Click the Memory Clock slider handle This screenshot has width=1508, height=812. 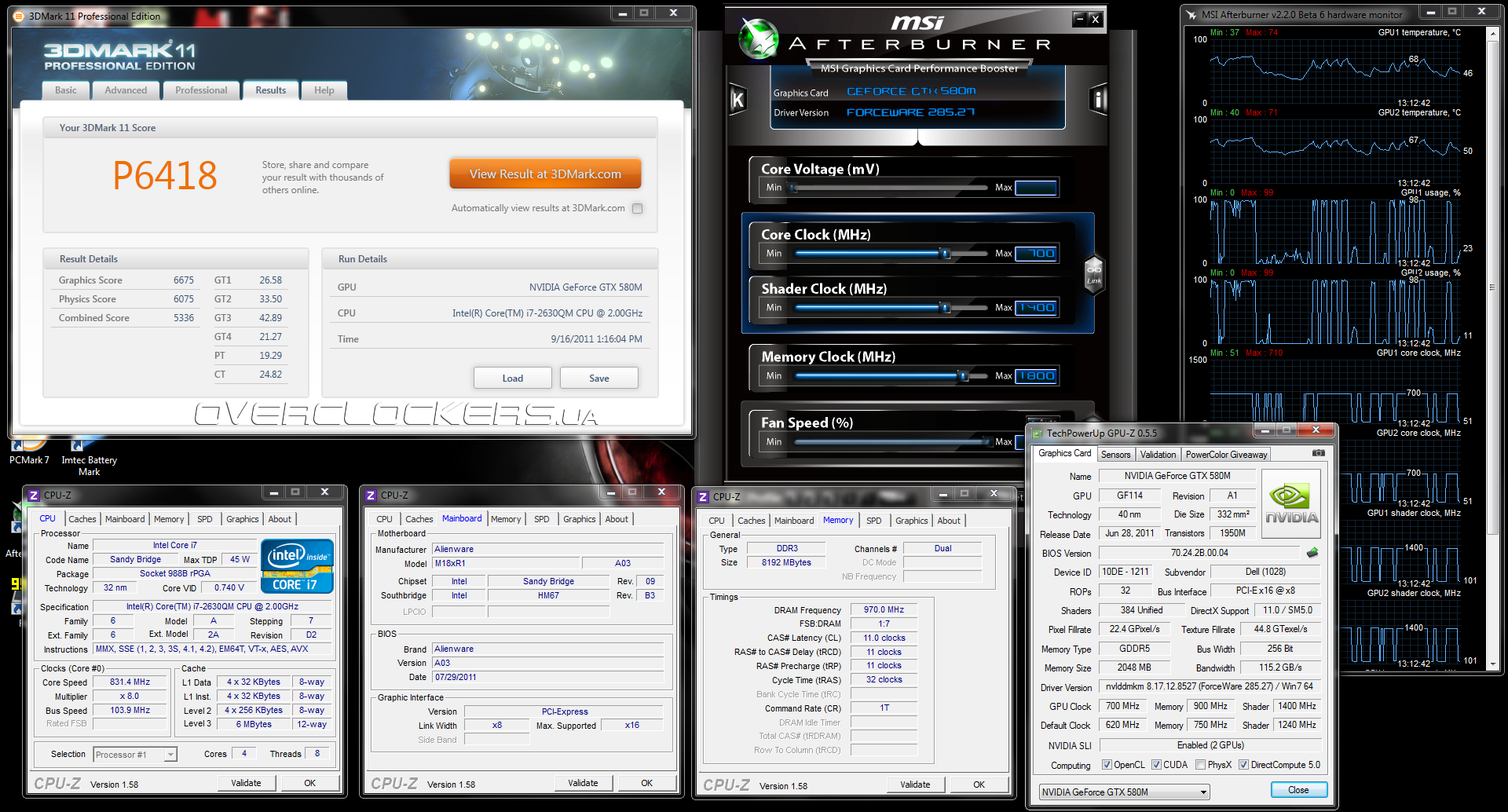[x=963, y=376]
